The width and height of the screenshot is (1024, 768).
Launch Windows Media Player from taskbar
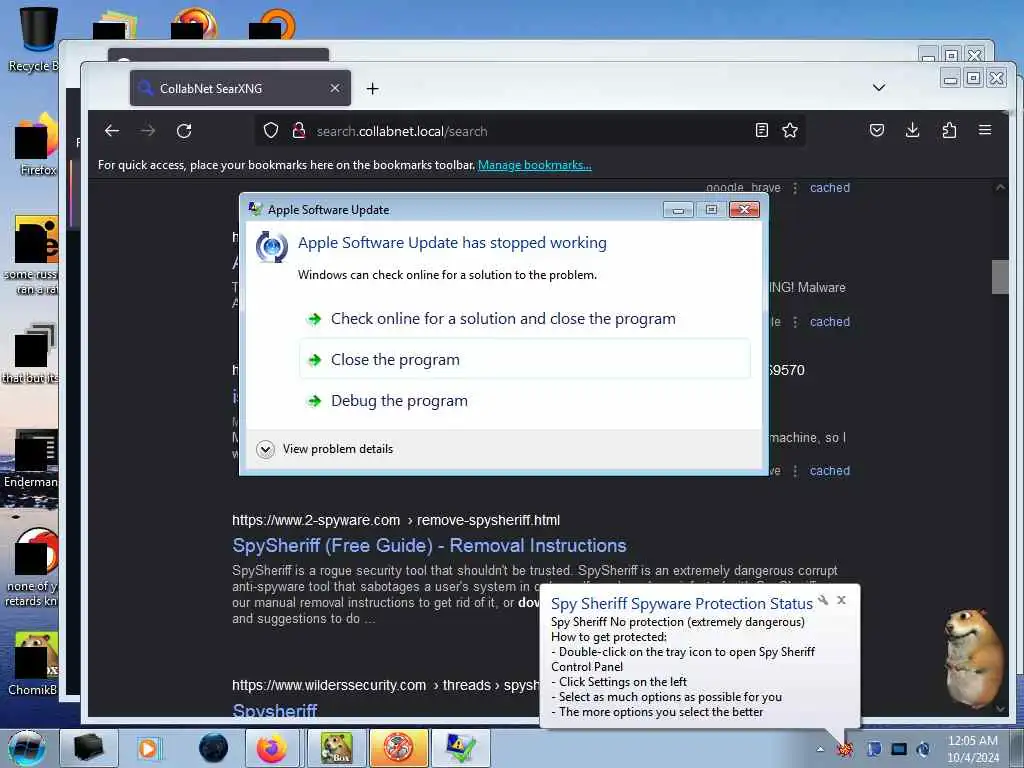(x=148, y=748)
